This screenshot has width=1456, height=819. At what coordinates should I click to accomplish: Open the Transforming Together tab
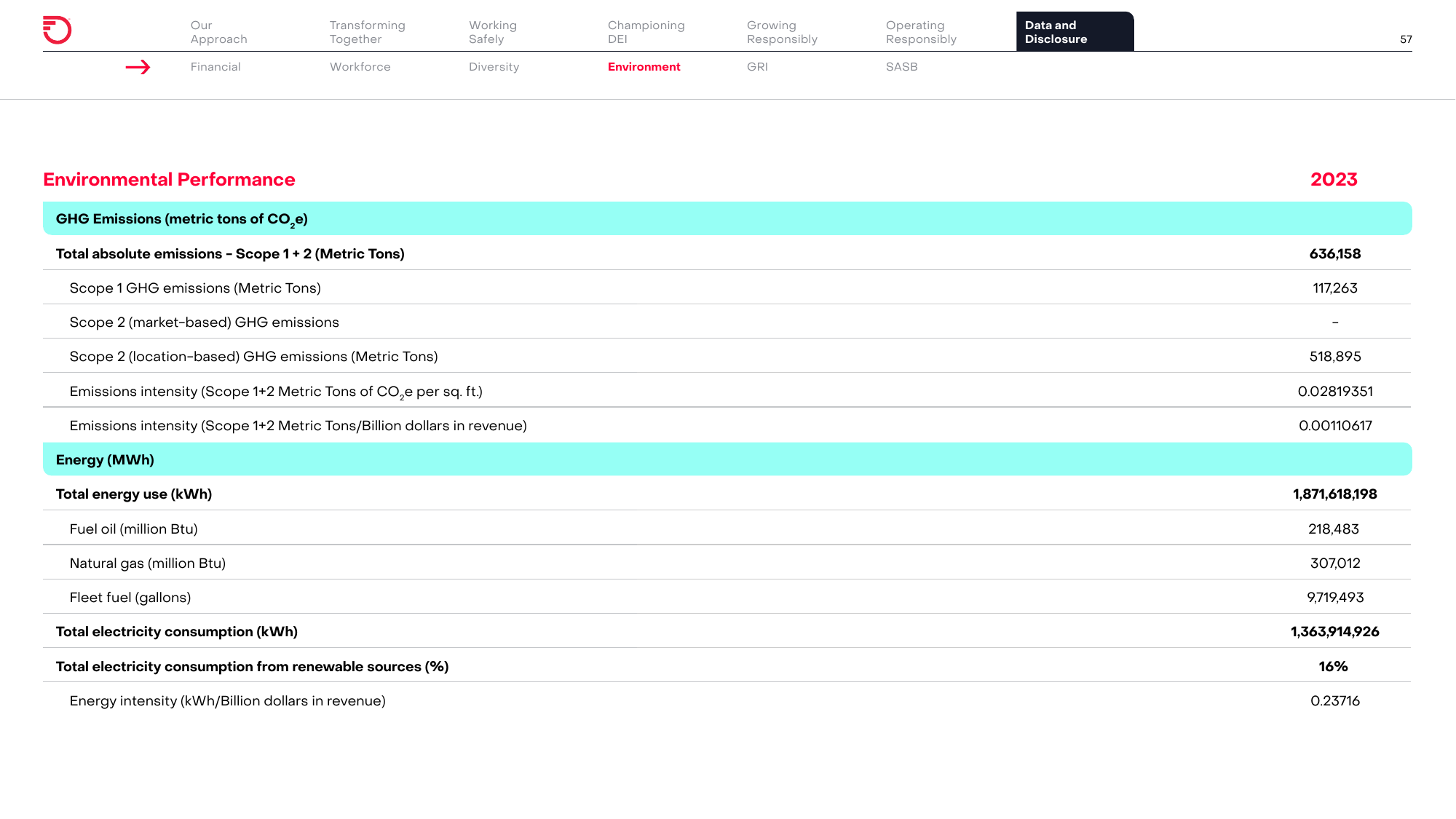367,32
